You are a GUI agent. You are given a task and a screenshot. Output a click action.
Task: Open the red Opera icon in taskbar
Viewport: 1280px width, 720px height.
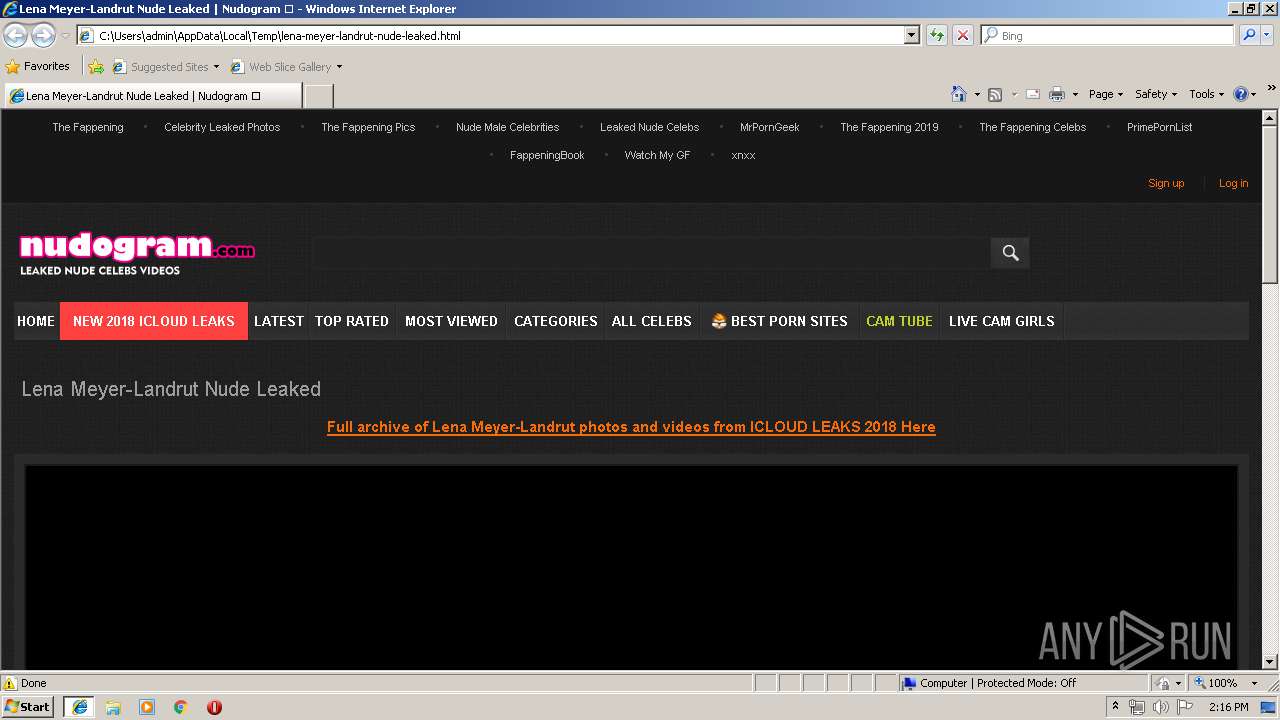(214, 707)
